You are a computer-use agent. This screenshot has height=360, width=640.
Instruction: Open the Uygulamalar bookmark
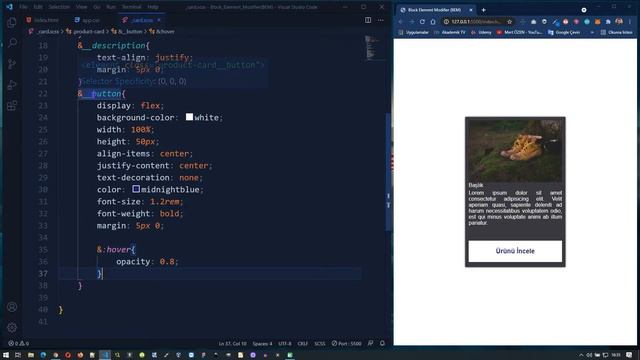pyautogui.click(x=413, y=32)
